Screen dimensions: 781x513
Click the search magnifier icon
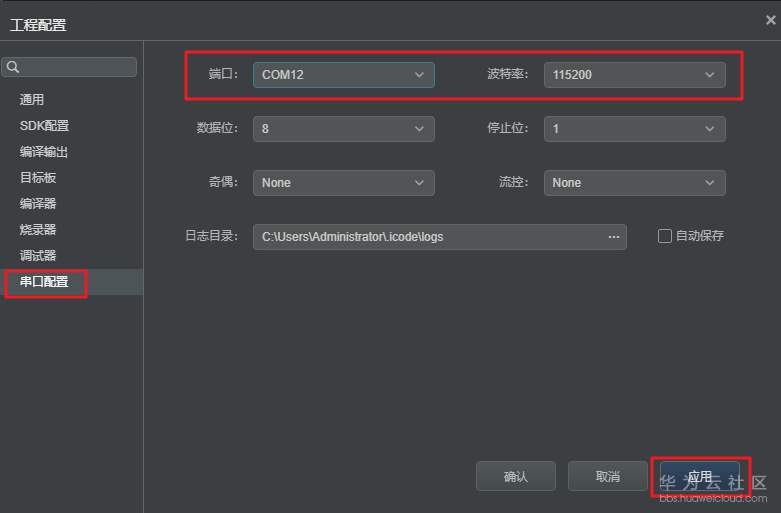pos(13,67)
